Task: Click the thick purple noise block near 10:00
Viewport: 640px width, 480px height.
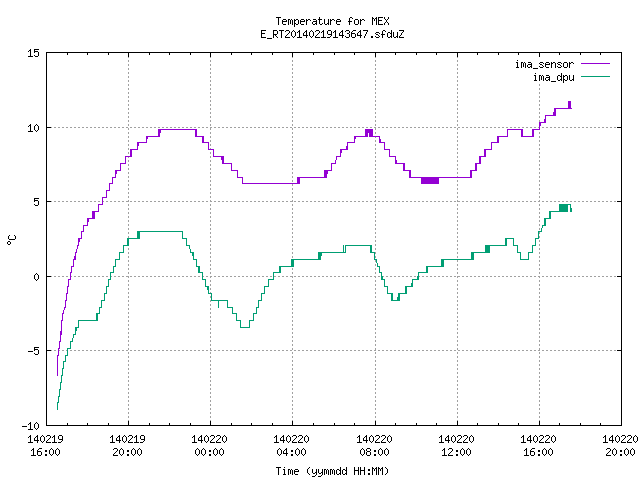Action: [430, 180]
